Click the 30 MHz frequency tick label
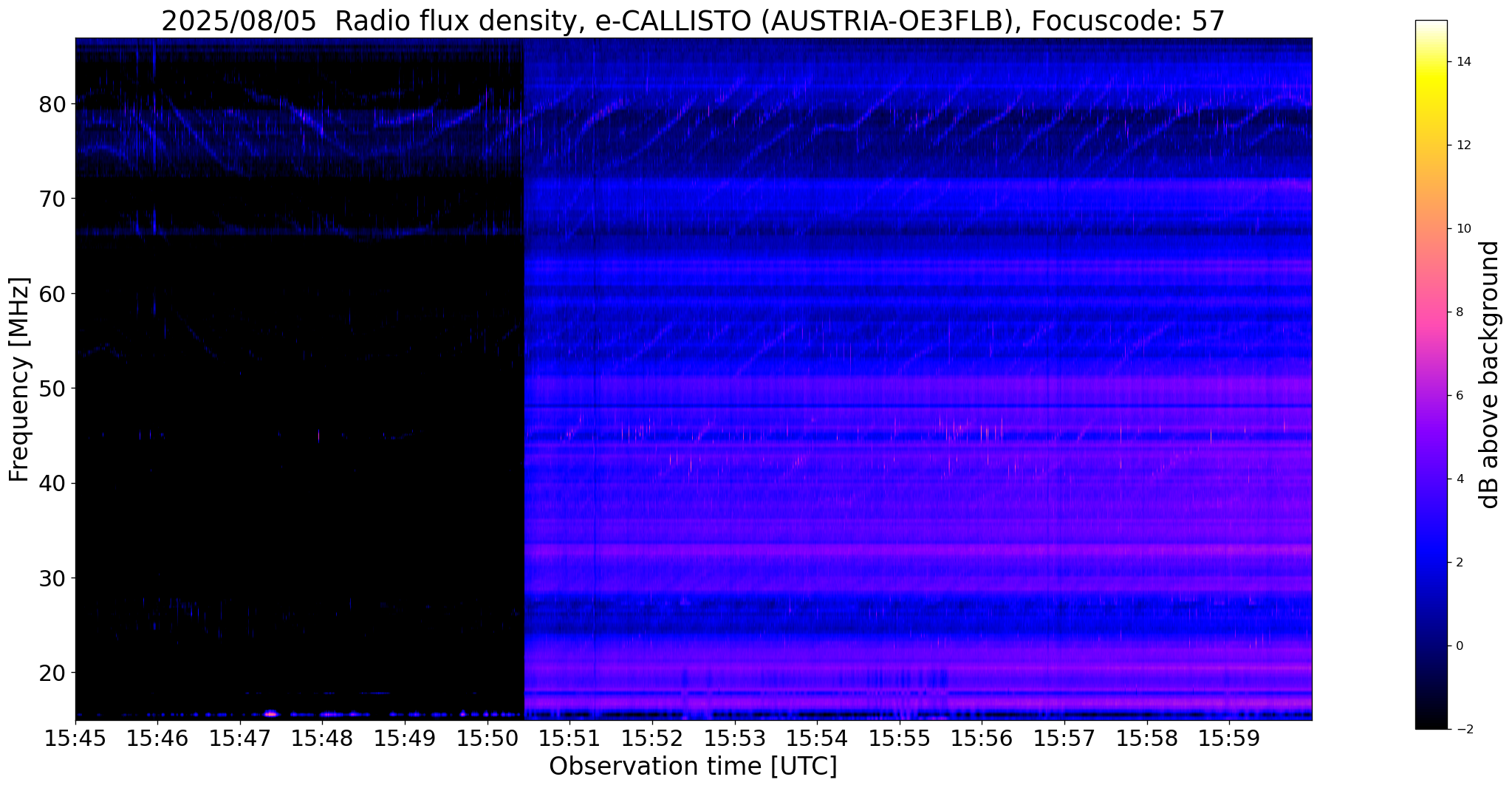Viewport: 1512px width, 788px height. (x=52, y=578)
